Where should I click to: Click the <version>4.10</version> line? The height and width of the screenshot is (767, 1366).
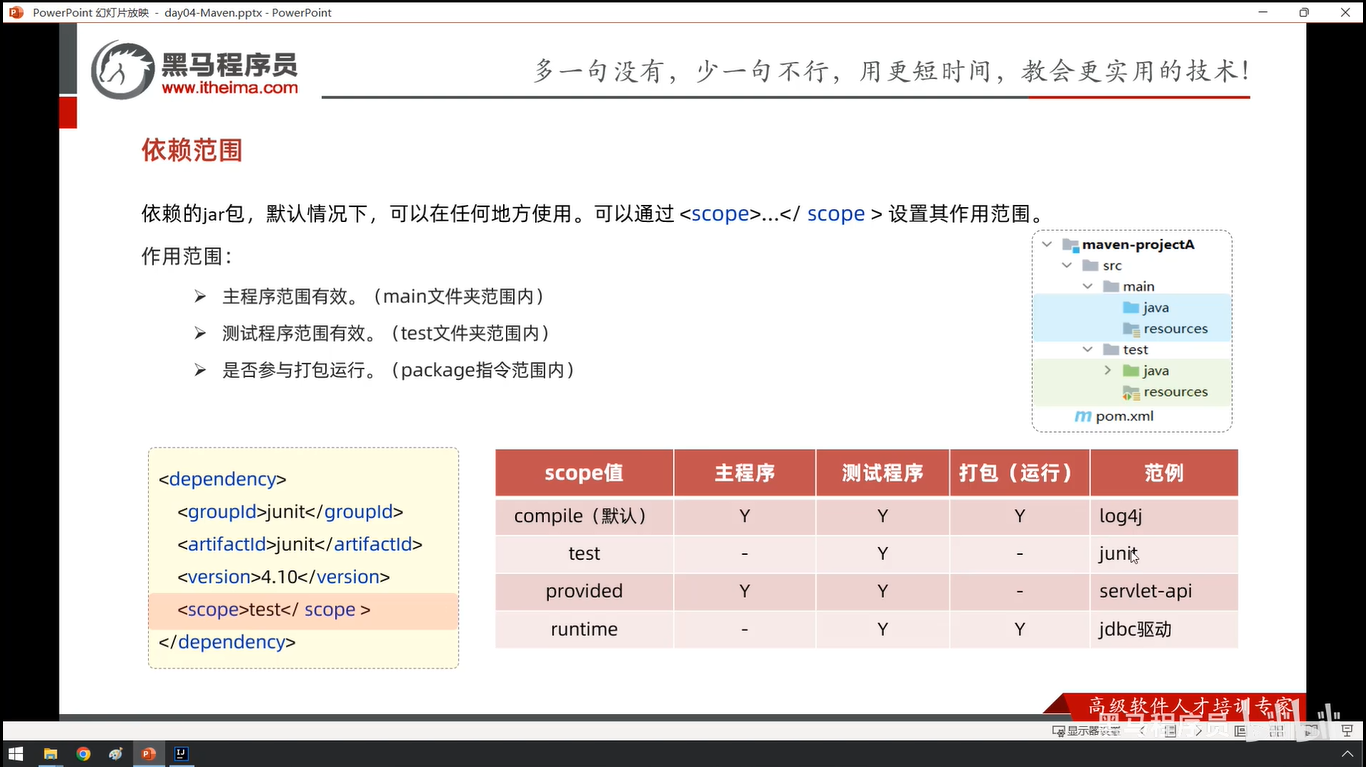[284, 577]
